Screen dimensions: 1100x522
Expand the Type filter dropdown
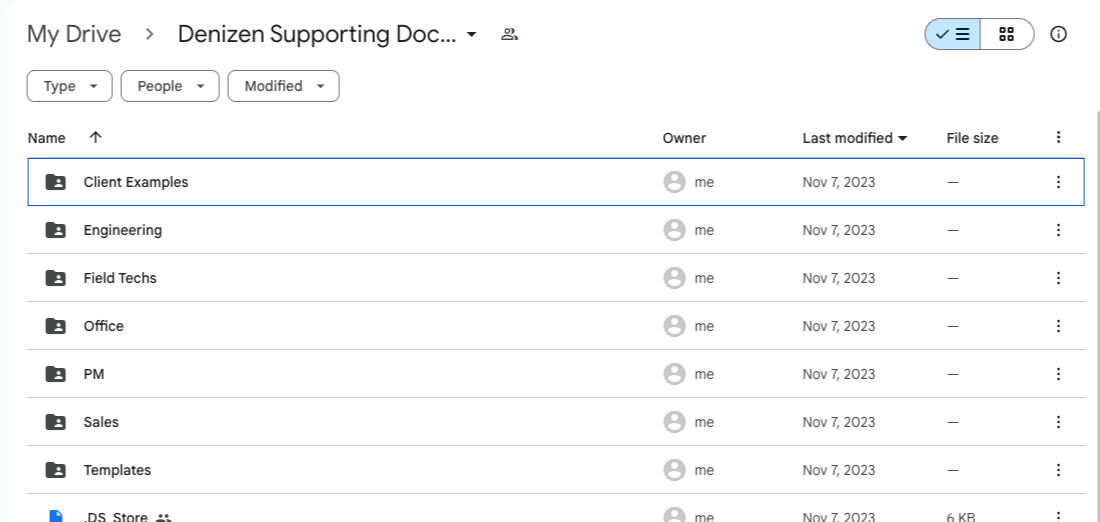tap(69, 86)
